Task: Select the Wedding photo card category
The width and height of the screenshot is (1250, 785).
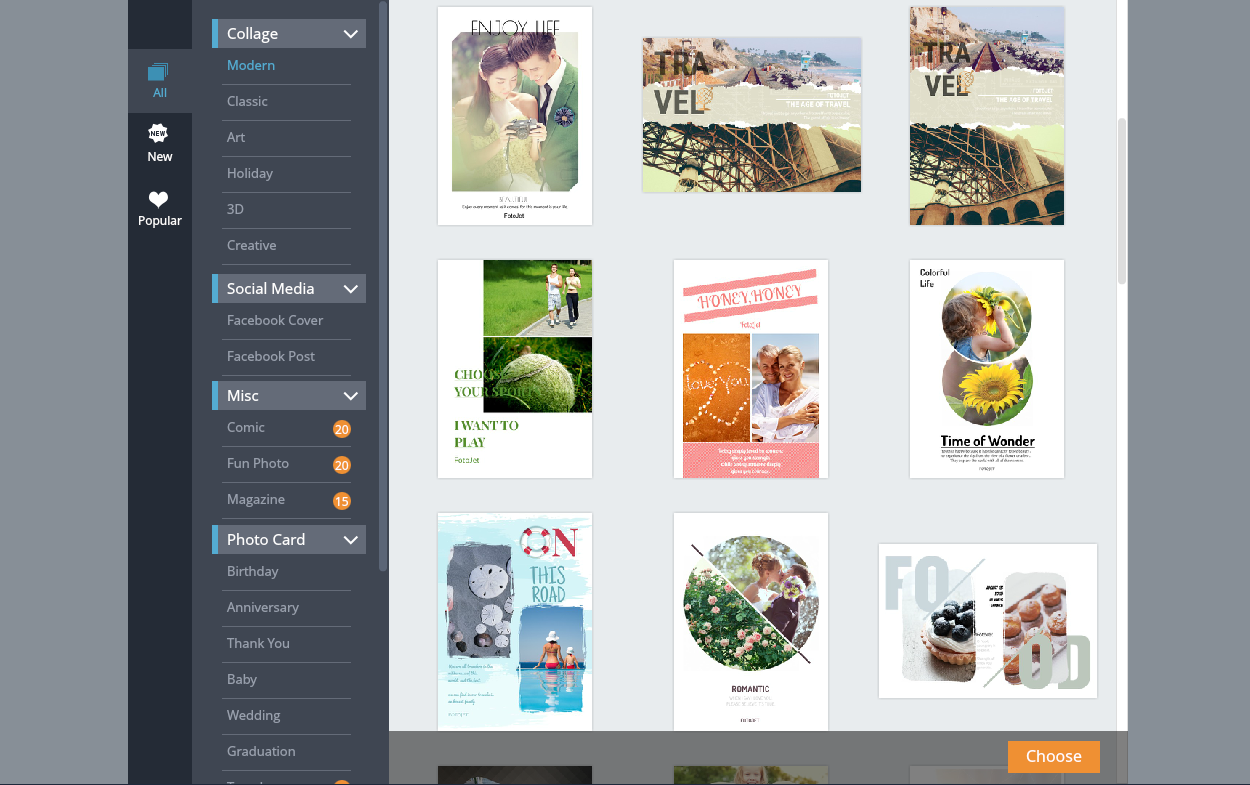Action: [254, 715]
